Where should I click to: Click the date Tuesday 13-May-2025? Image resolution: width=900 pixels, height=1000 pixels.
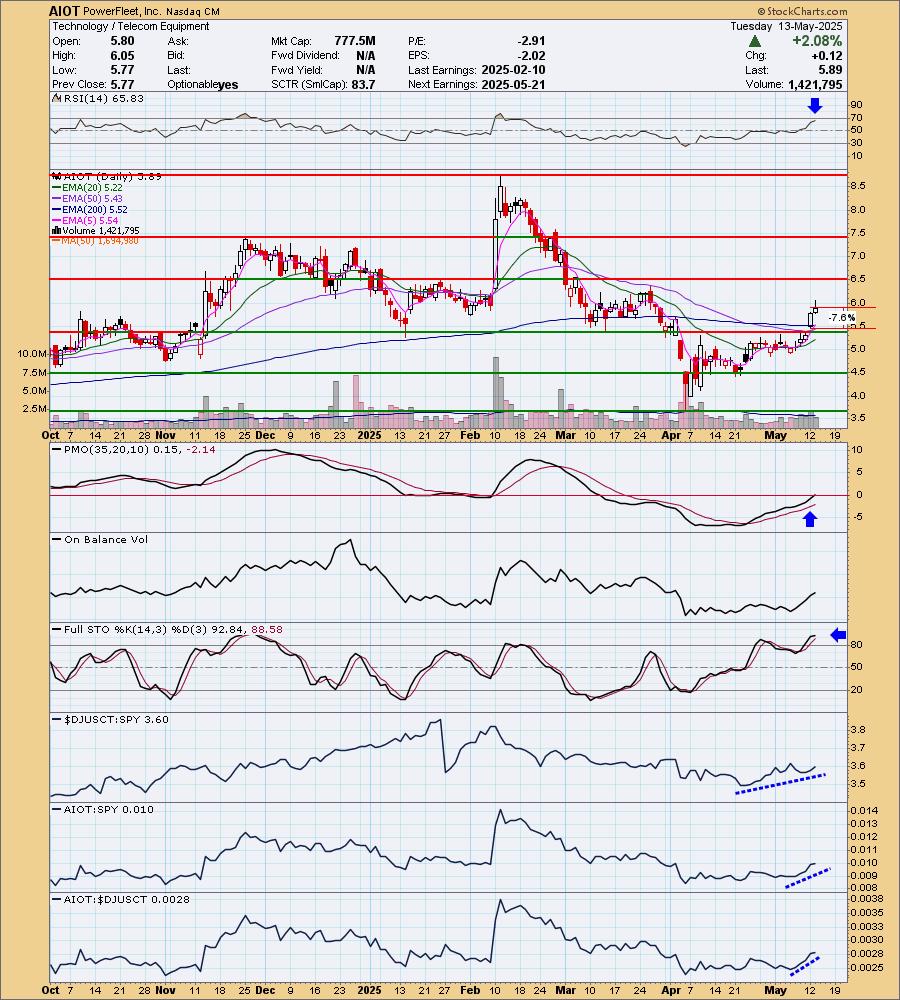(x=786, y=26)
